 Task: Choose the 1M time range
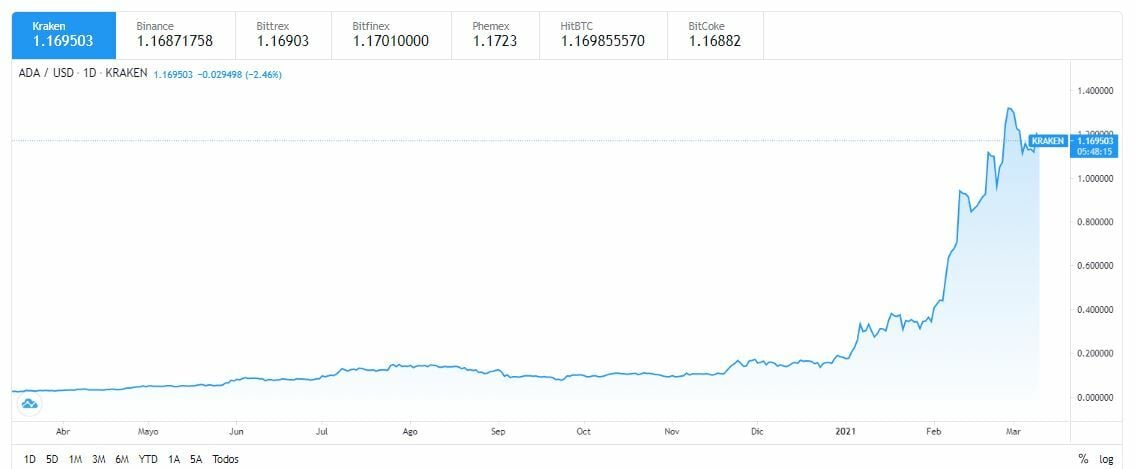point(75,459)
